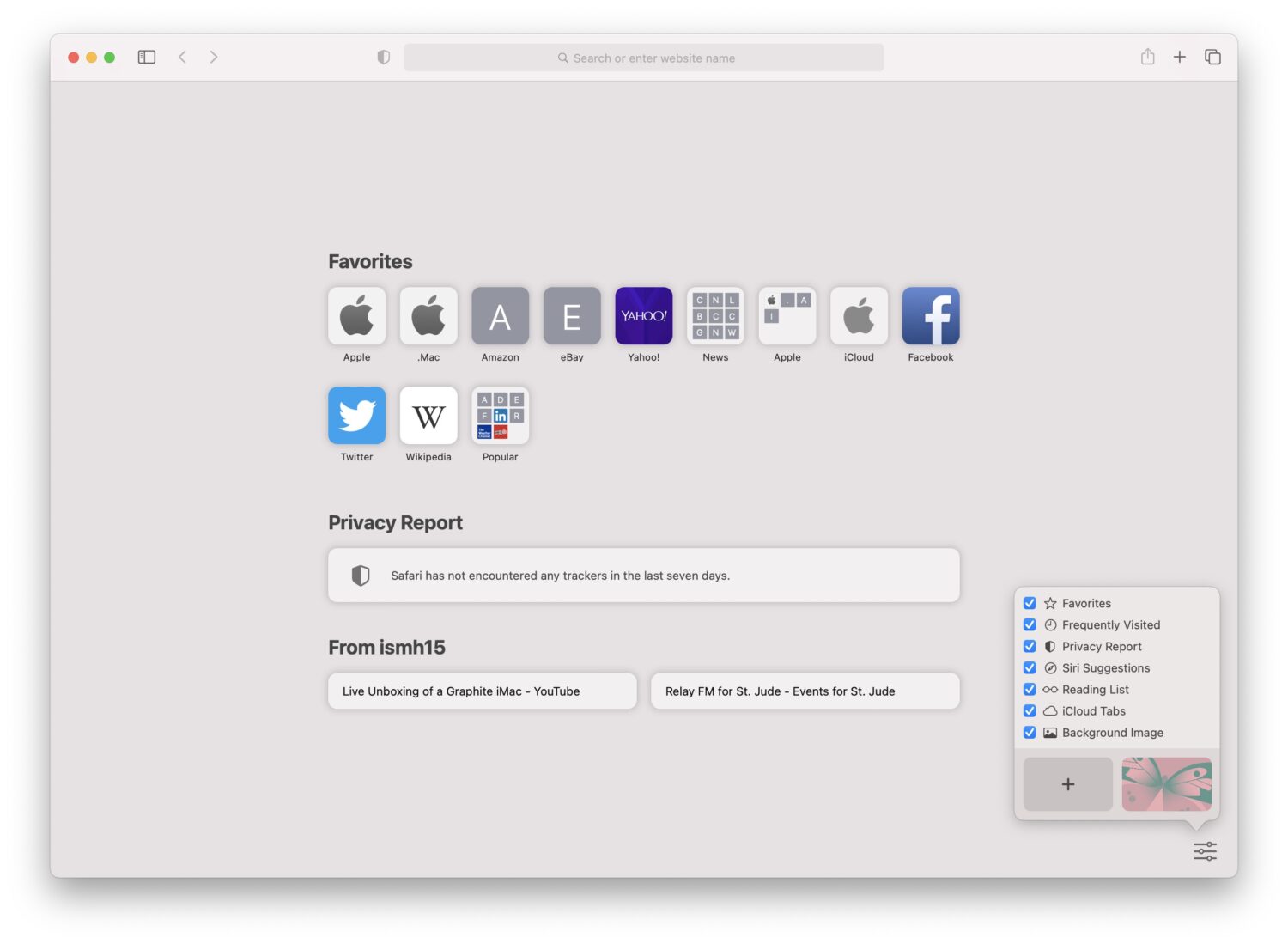Open the .Mac favorite
Screen dimensions: 1288x944
coord(428,316)
